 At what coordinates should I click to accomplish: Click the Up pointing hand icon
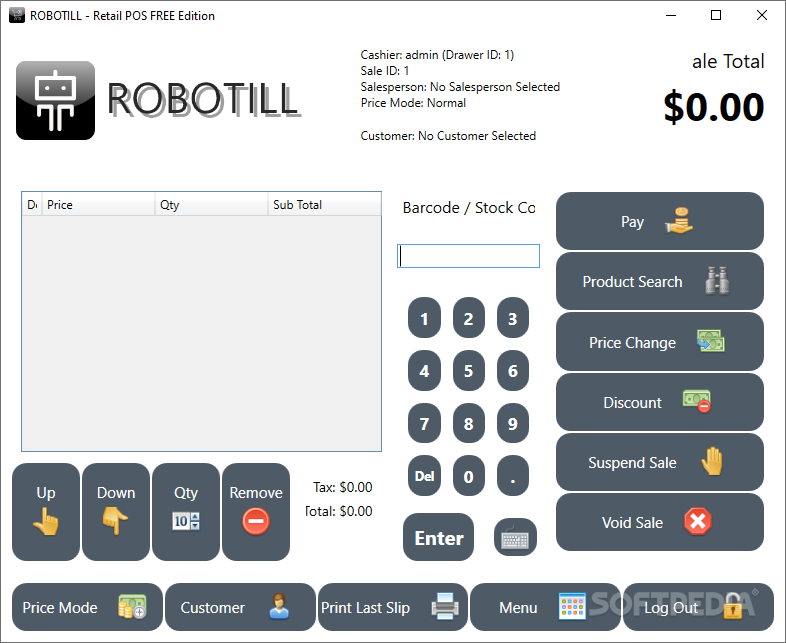coord(46,521)
